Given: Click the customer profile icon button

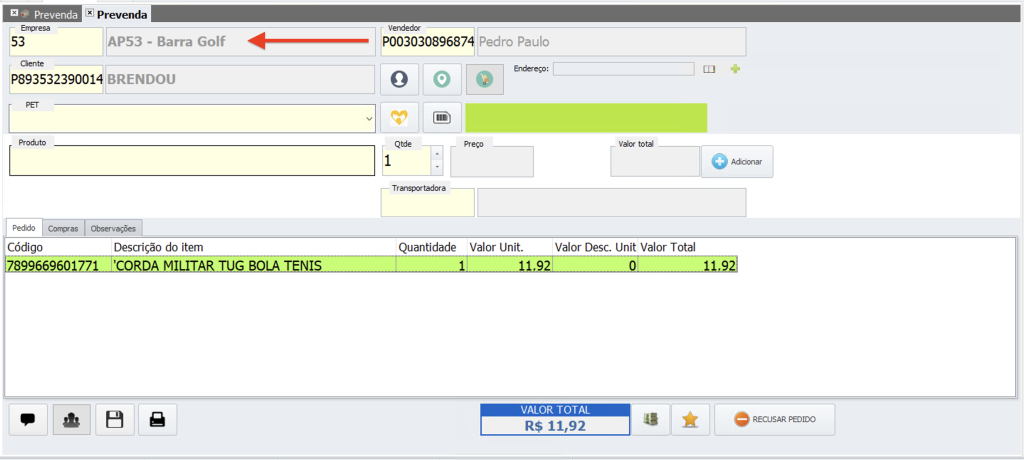Looking at the screenshot, I should click(x=400, y=78).
